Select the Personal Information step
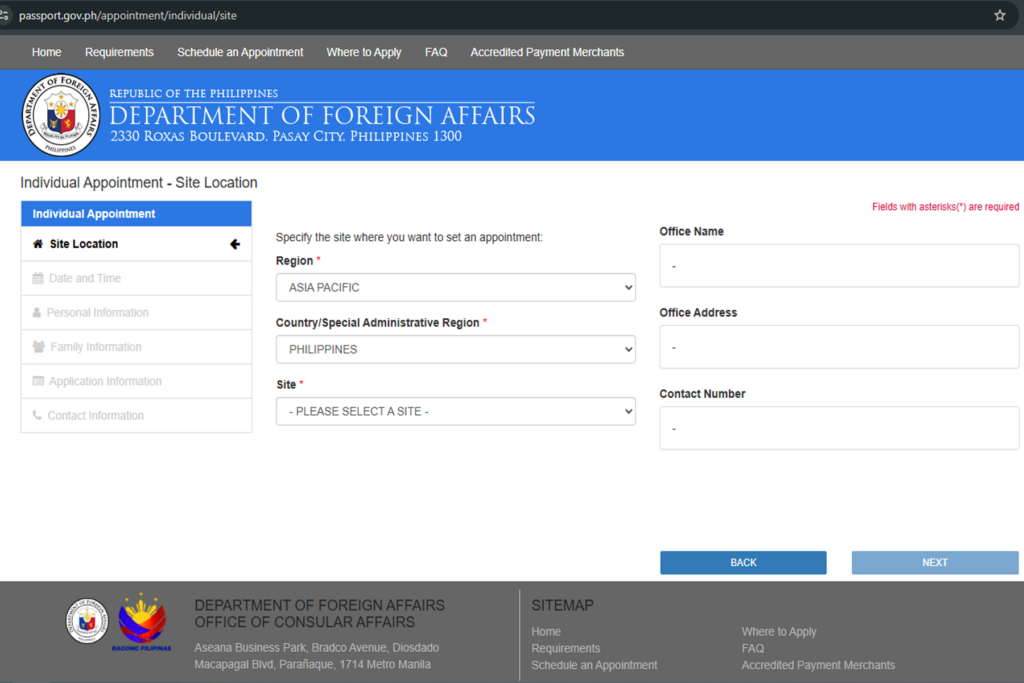Screen dimensions: 1024x683 136,313
